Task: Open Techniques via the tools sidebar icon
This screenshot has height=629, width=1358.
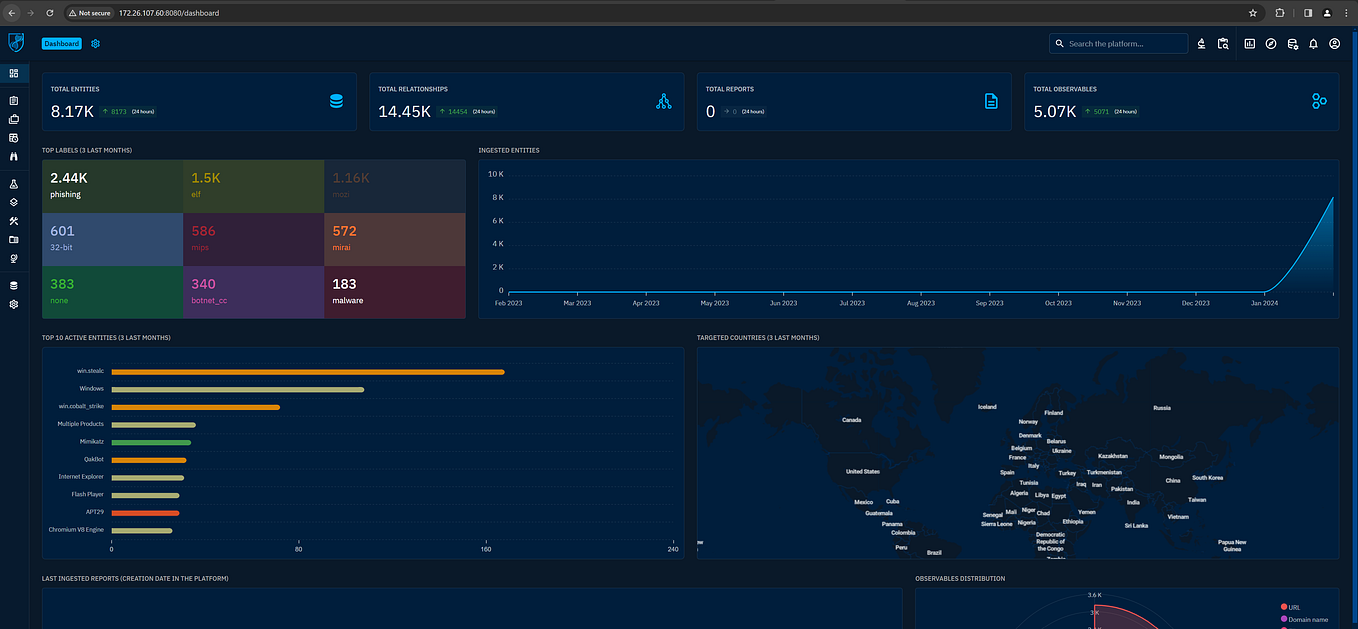Action: tap(13, 221)
